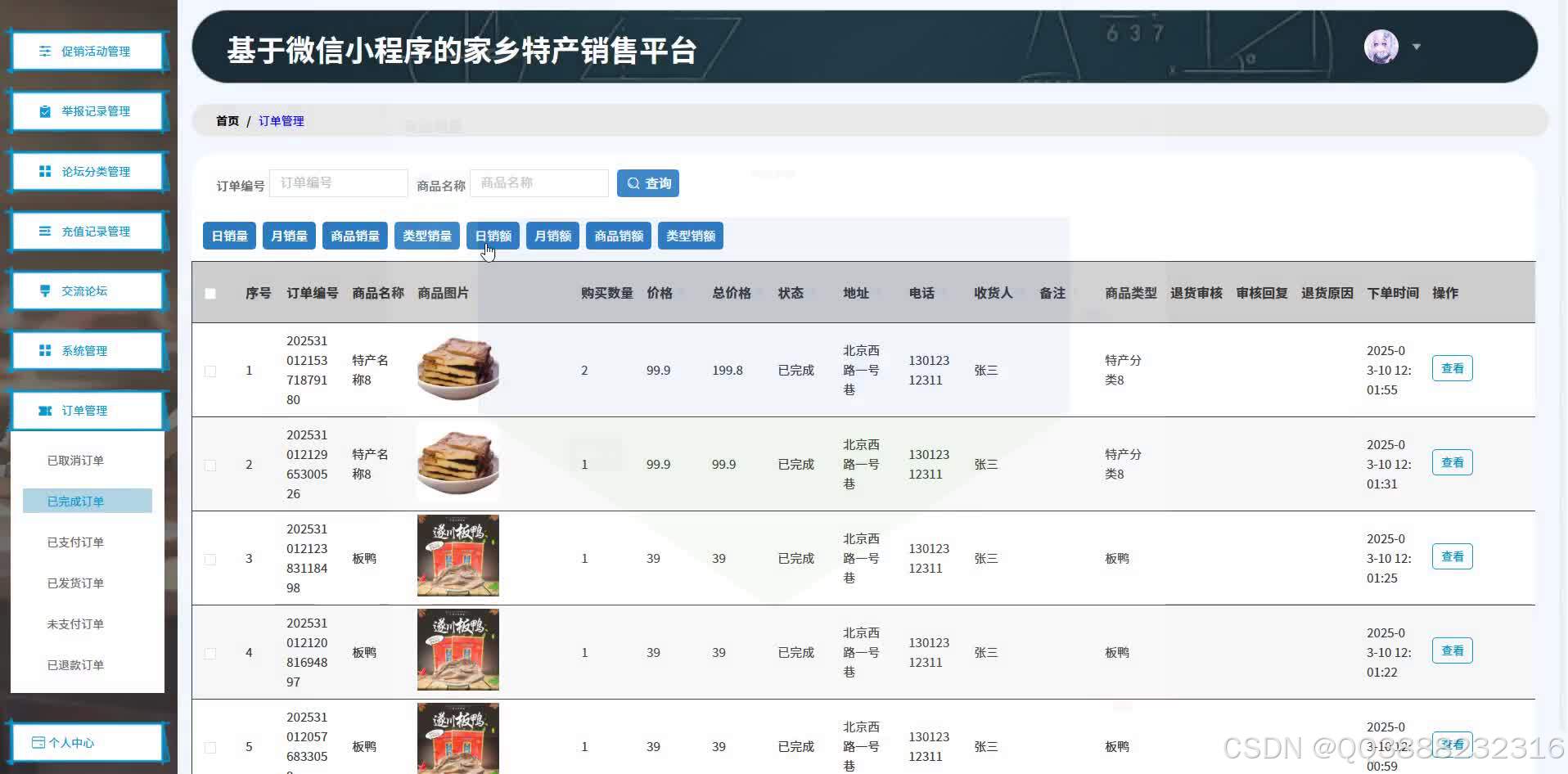
Task: Click the 举报记录管理 sidebar icon
Action: pyautogui.click(x=45, y=110)
